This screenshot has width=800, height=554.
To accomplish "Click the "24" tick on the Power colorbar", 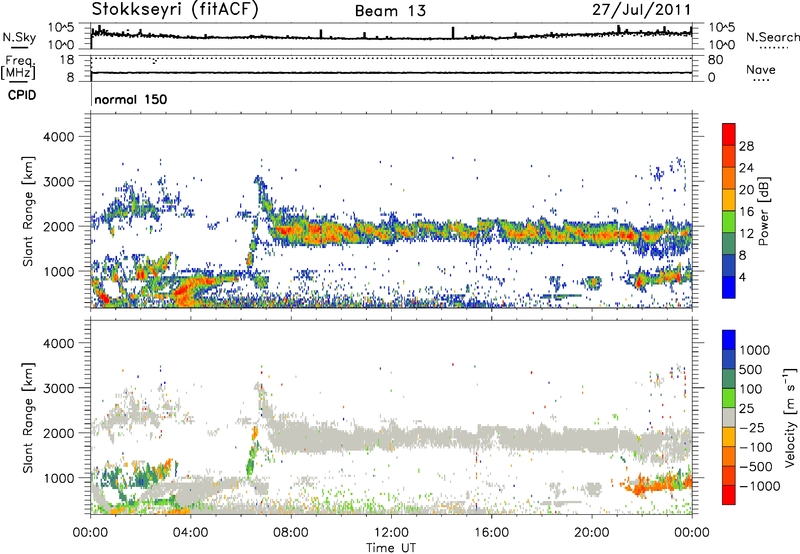I will [x=746, y=168].
